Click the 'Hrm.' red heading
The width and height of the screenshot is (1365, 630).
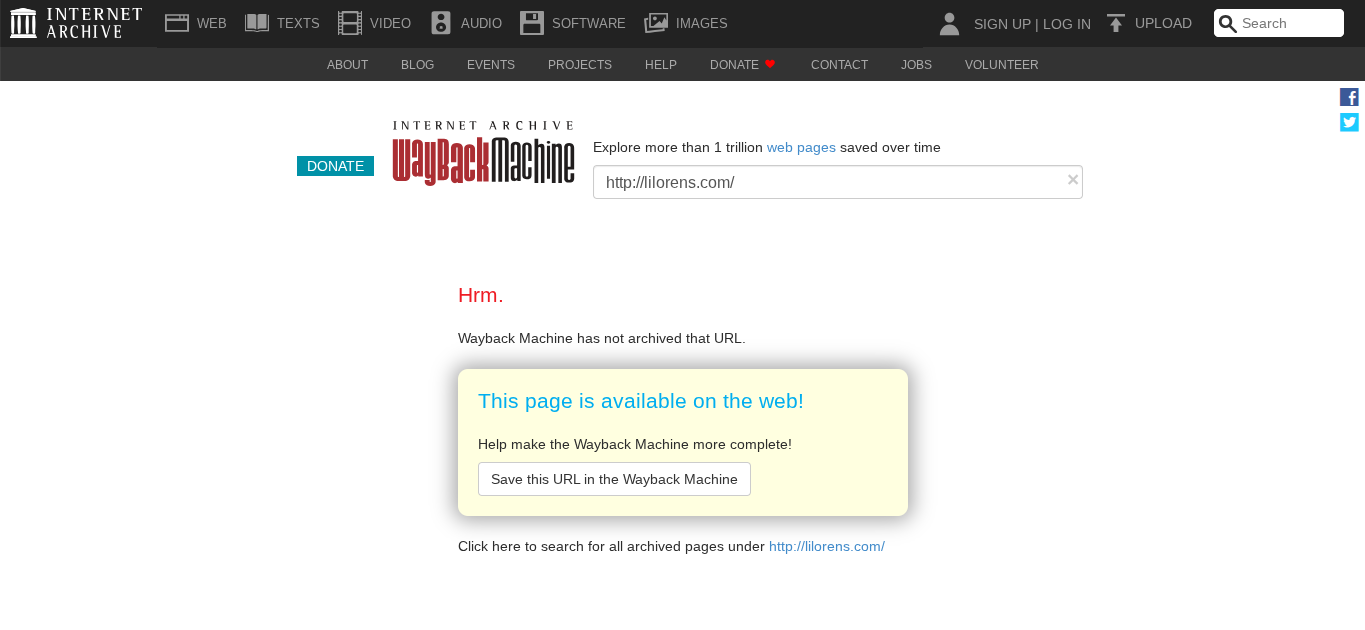481,295
